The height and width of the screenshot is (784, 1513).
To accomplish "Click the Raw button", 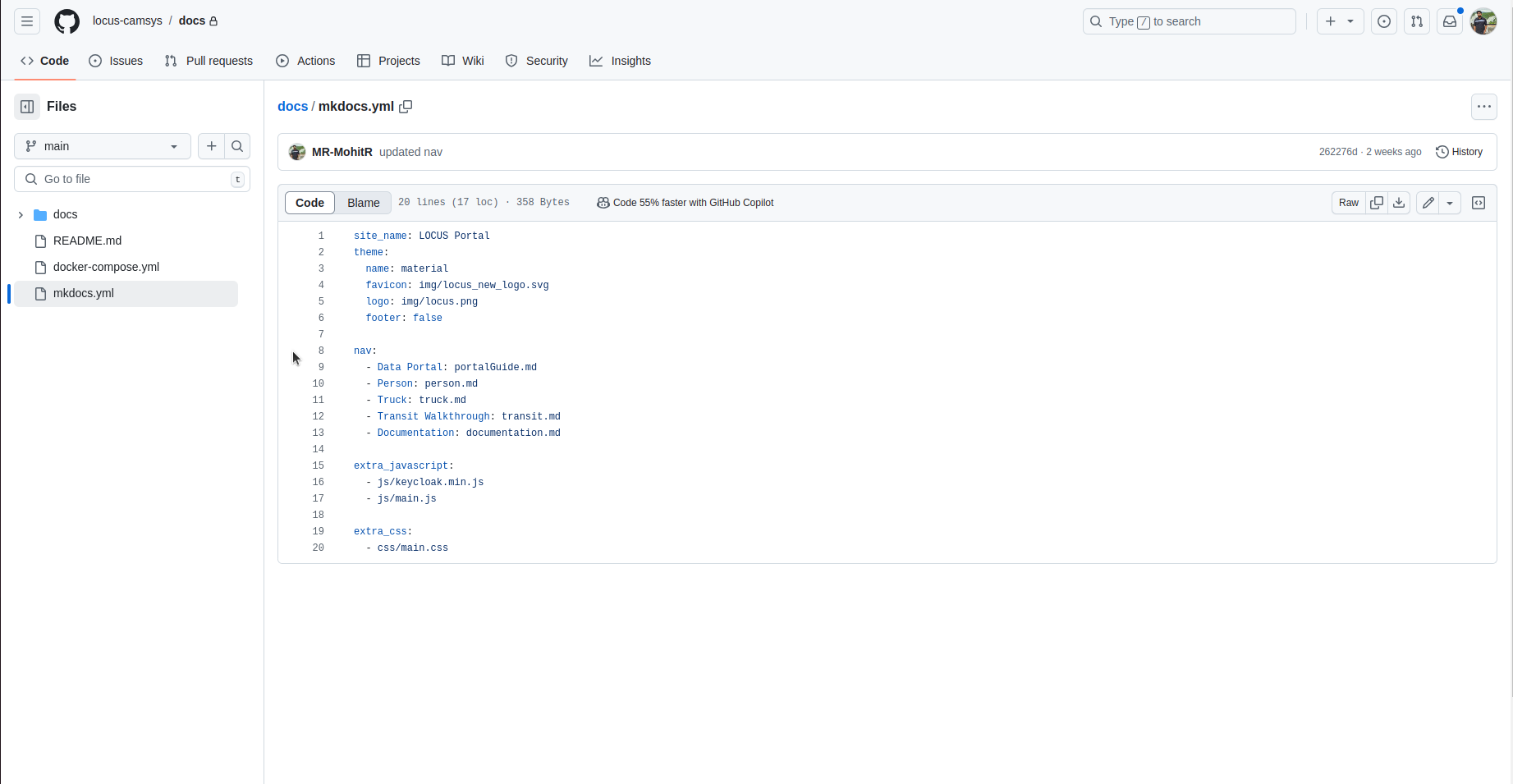I will click(x=1348, y=203).
